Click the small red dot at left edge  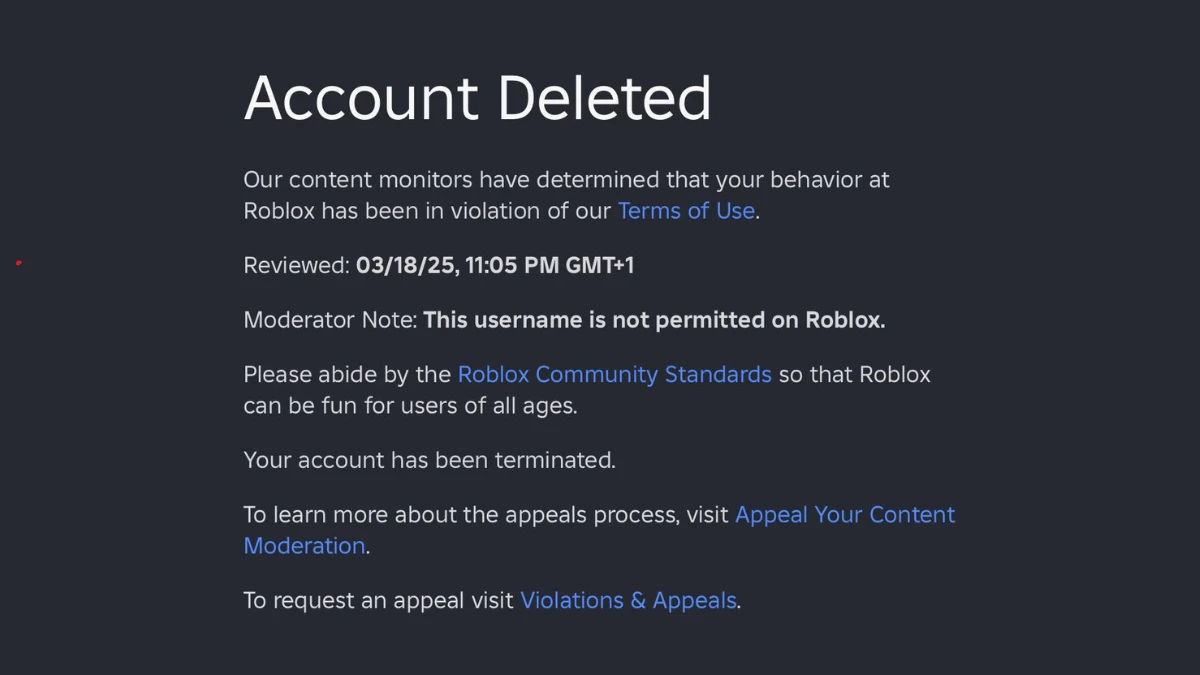tap(19, 263)
